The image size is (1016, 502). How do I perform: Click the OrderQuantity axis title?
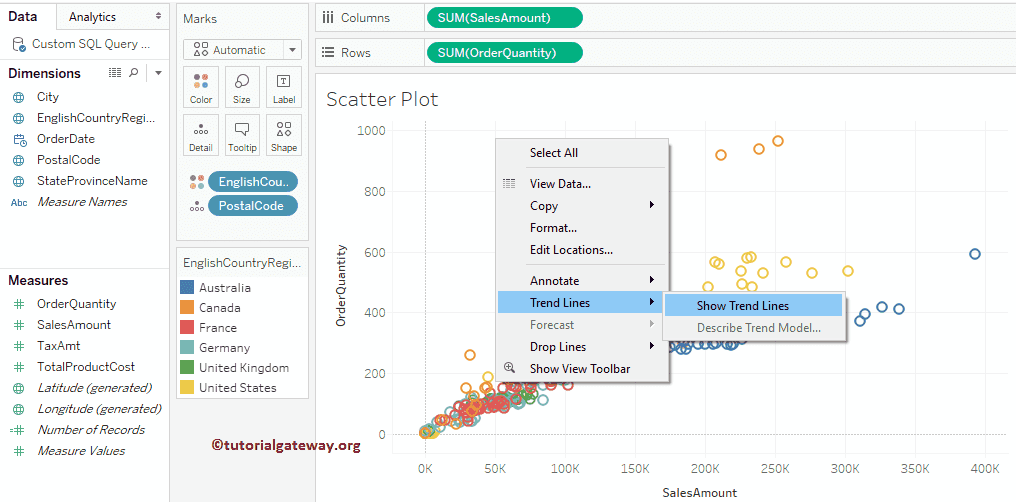click(341, 285)
